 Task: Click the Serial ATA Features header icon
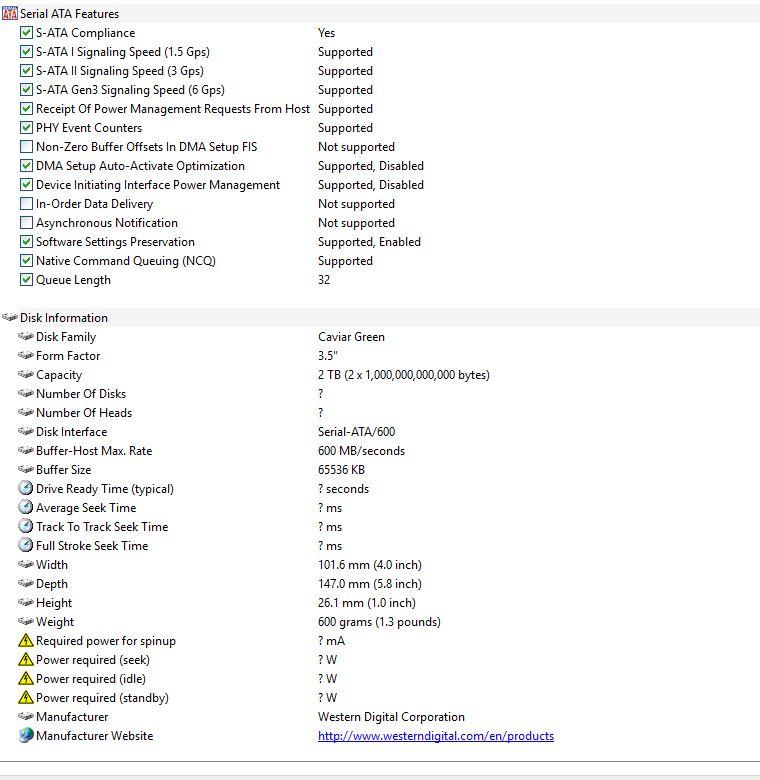[9, 13]
